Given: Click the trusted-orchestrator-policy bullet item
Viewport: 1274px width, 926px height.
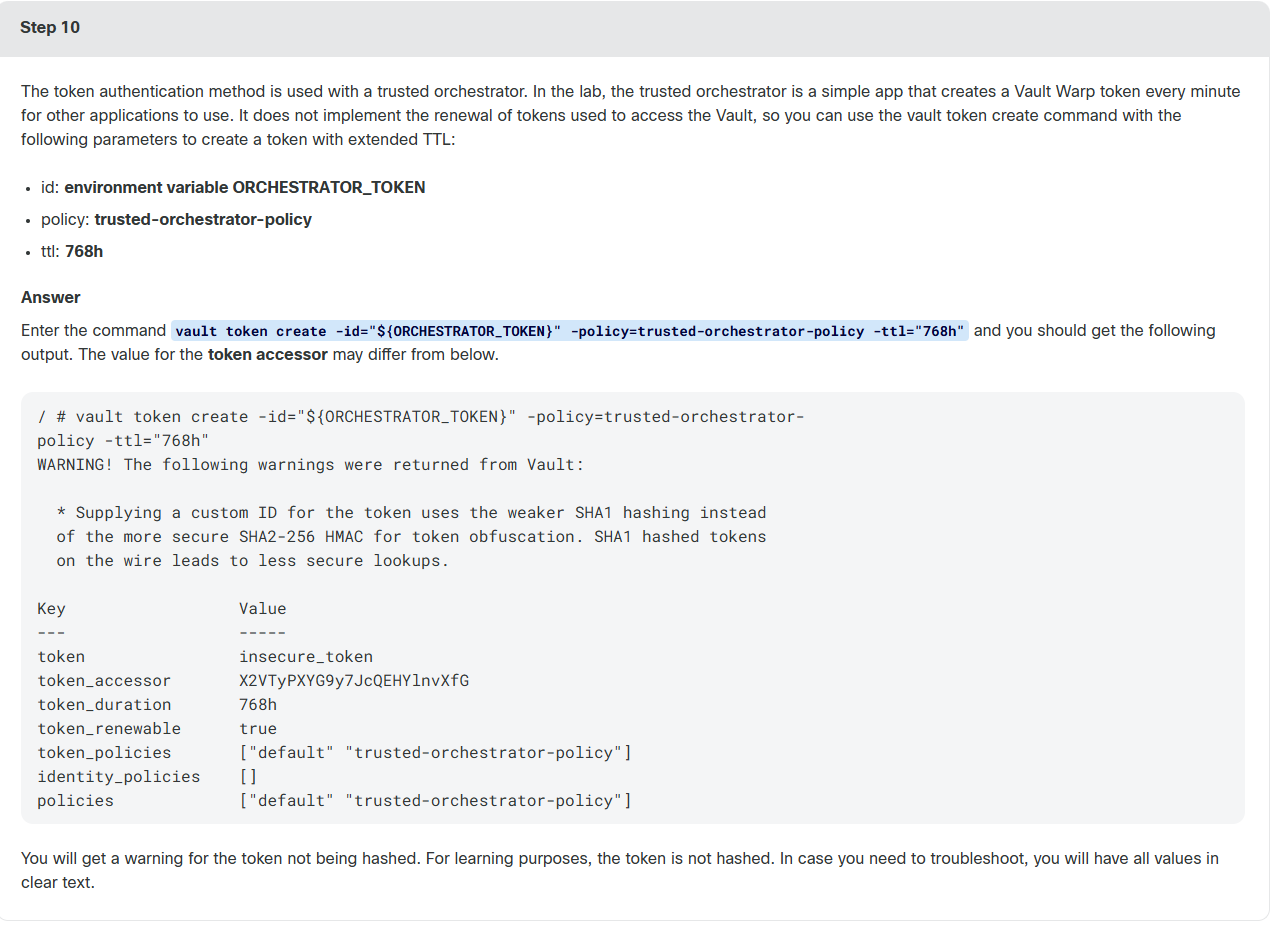Looking at the screenshot, I should [176, 219].
